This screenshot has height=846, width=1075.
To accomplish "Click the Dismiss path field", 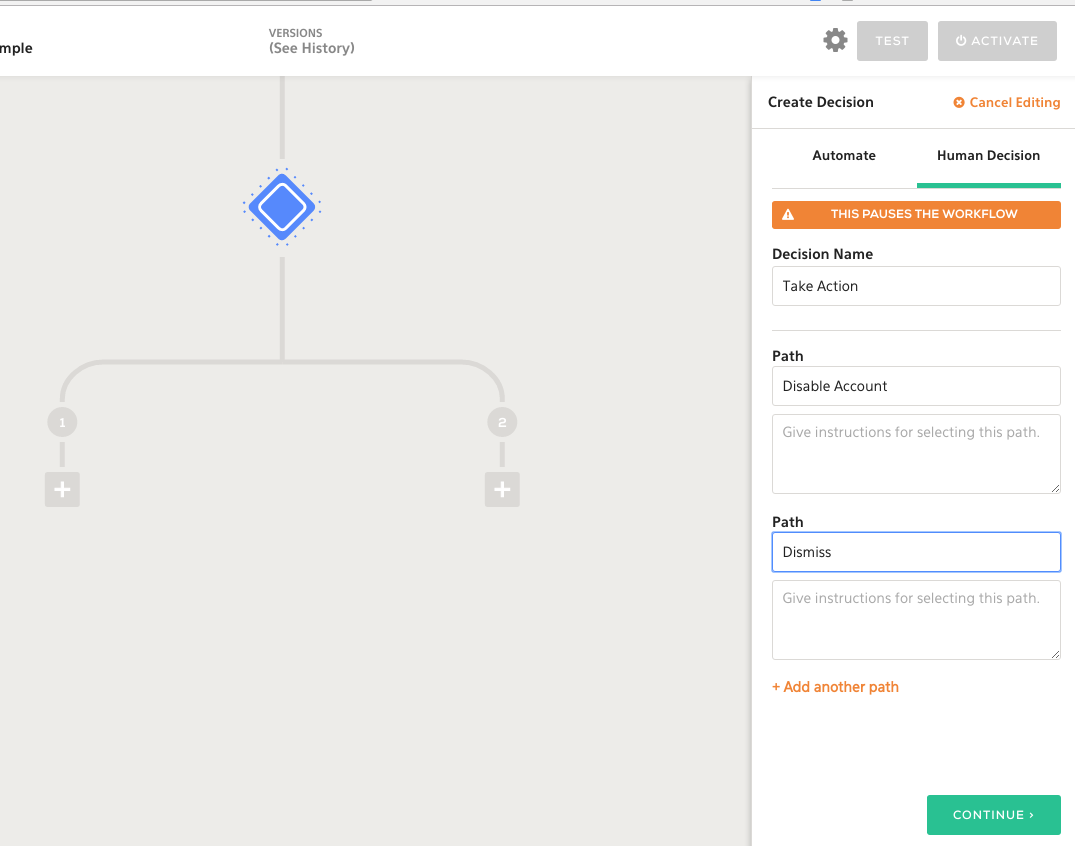I will [916, 552].
